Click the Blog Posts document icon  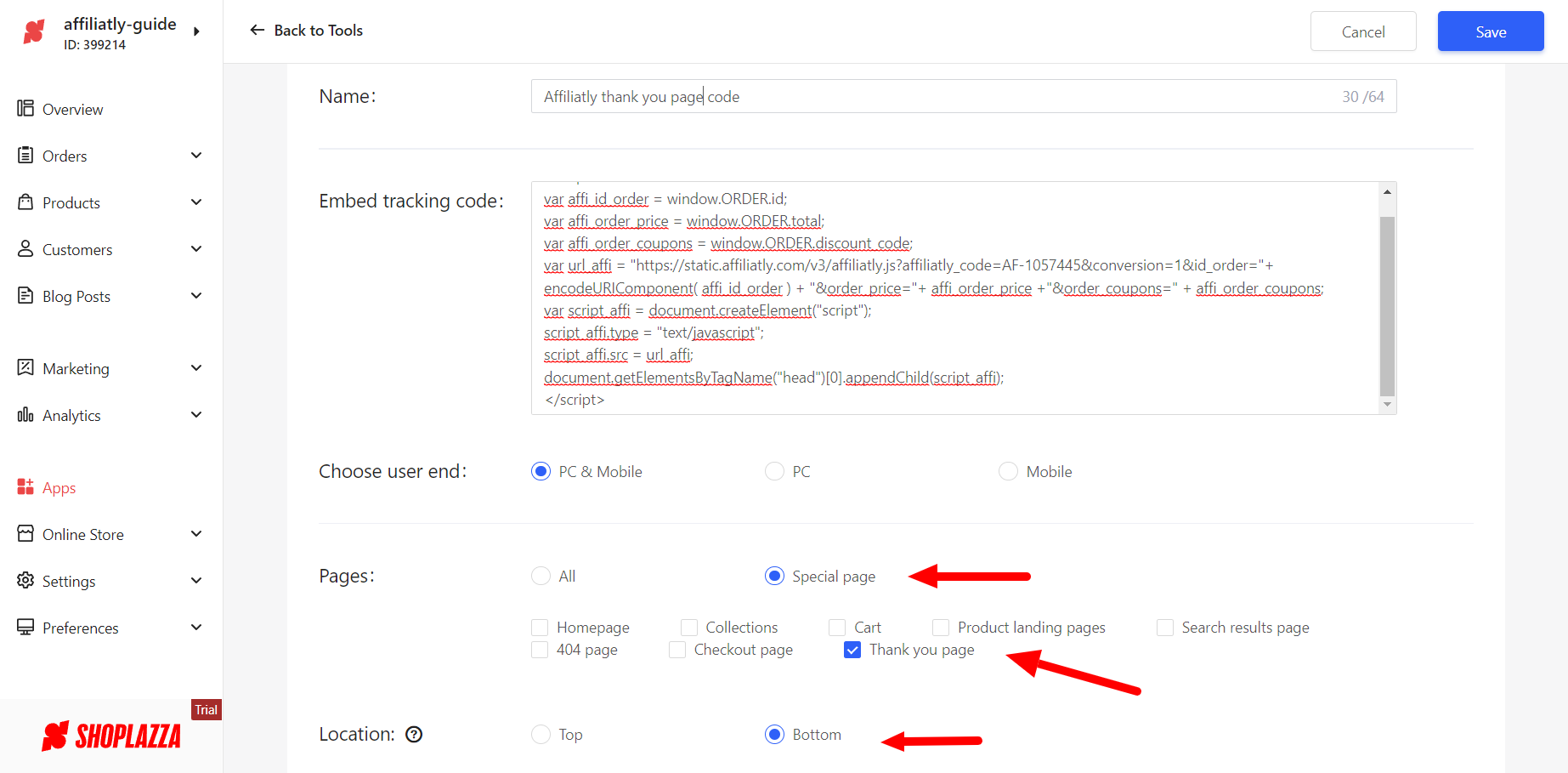coord(25,295)
